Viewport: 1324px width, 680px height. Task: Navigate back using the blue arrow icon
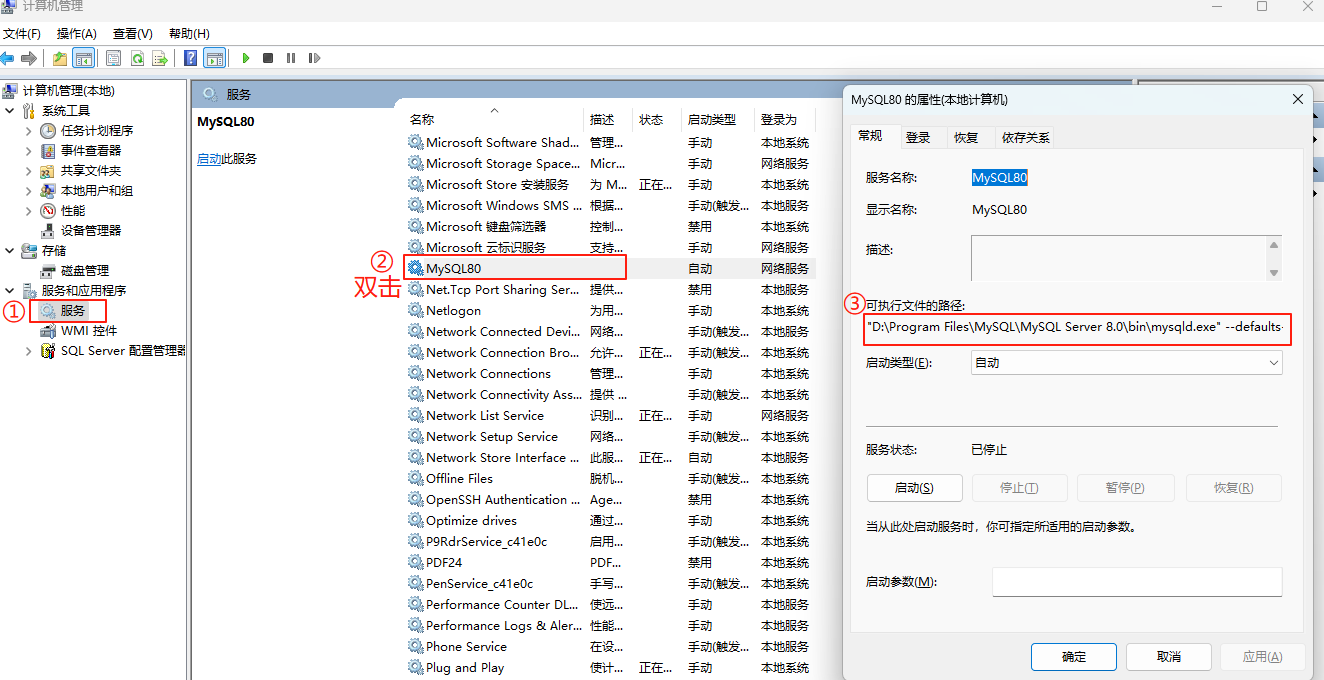pos(8,57)
